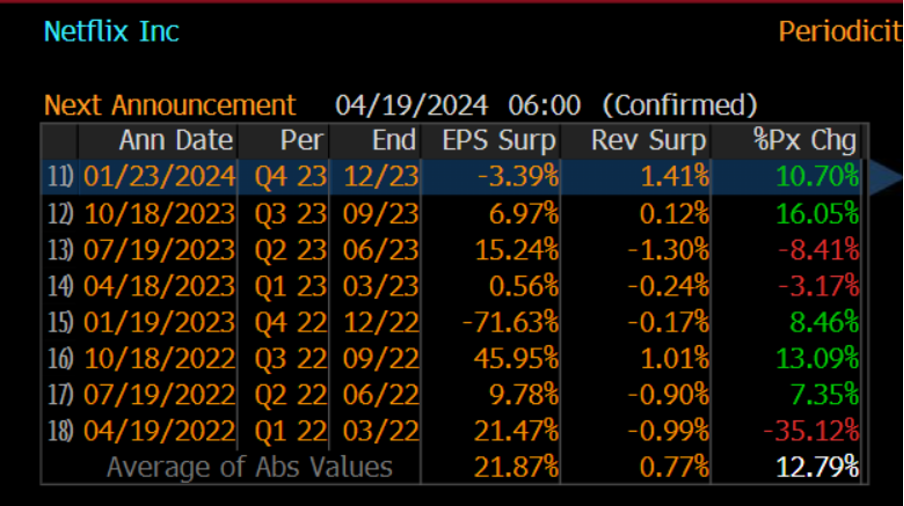Click the Netflix Inc title
This screenshot has height=506, width=904.
pos(111,31)
